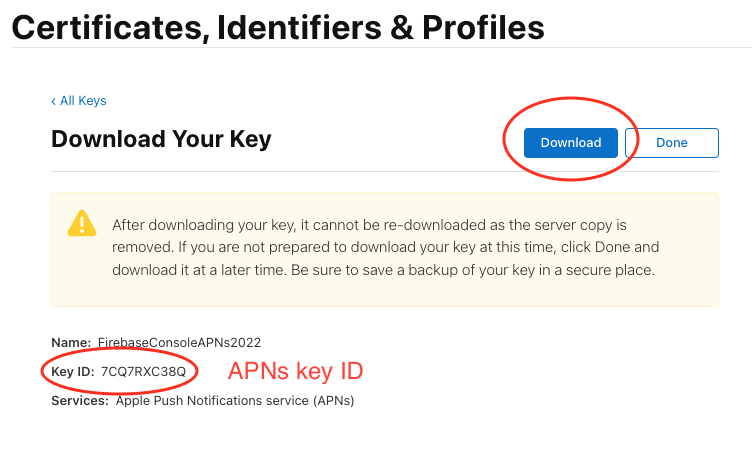Click the "Download Your Key" heading

coord(161,139)
